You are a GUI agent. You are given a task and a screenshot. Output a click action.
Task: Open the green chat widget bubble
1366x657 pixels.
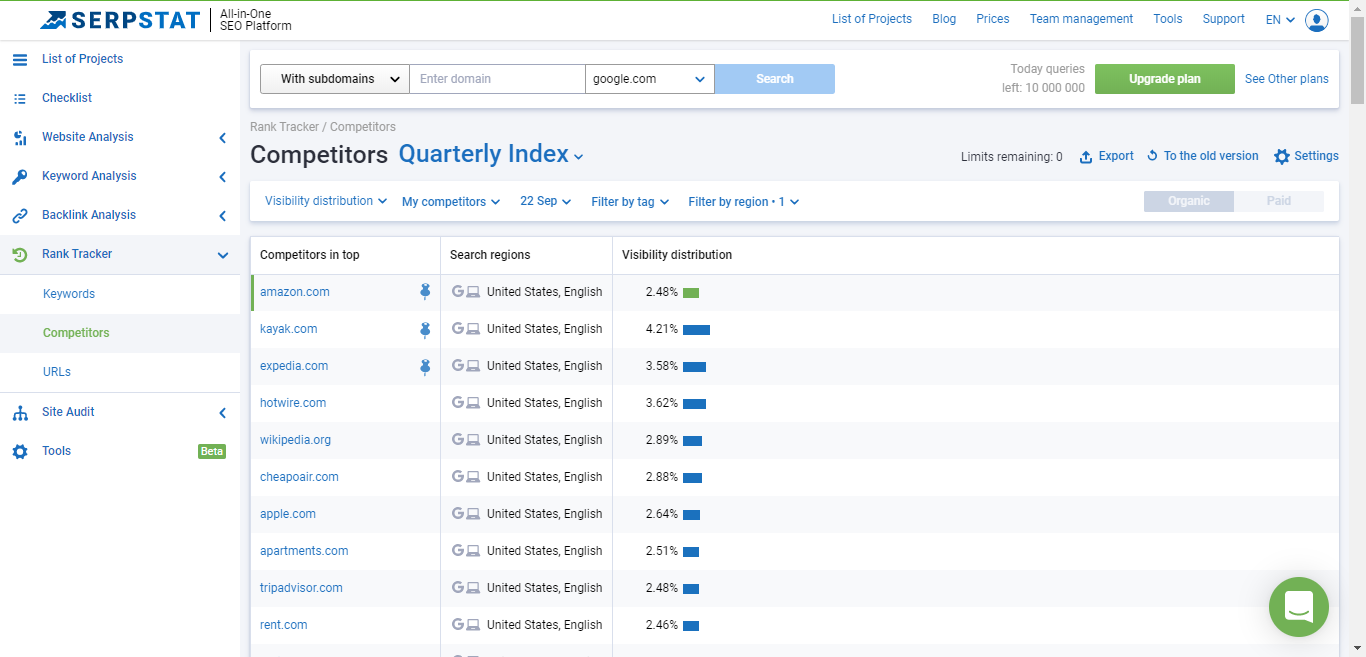coord(1299,607)
